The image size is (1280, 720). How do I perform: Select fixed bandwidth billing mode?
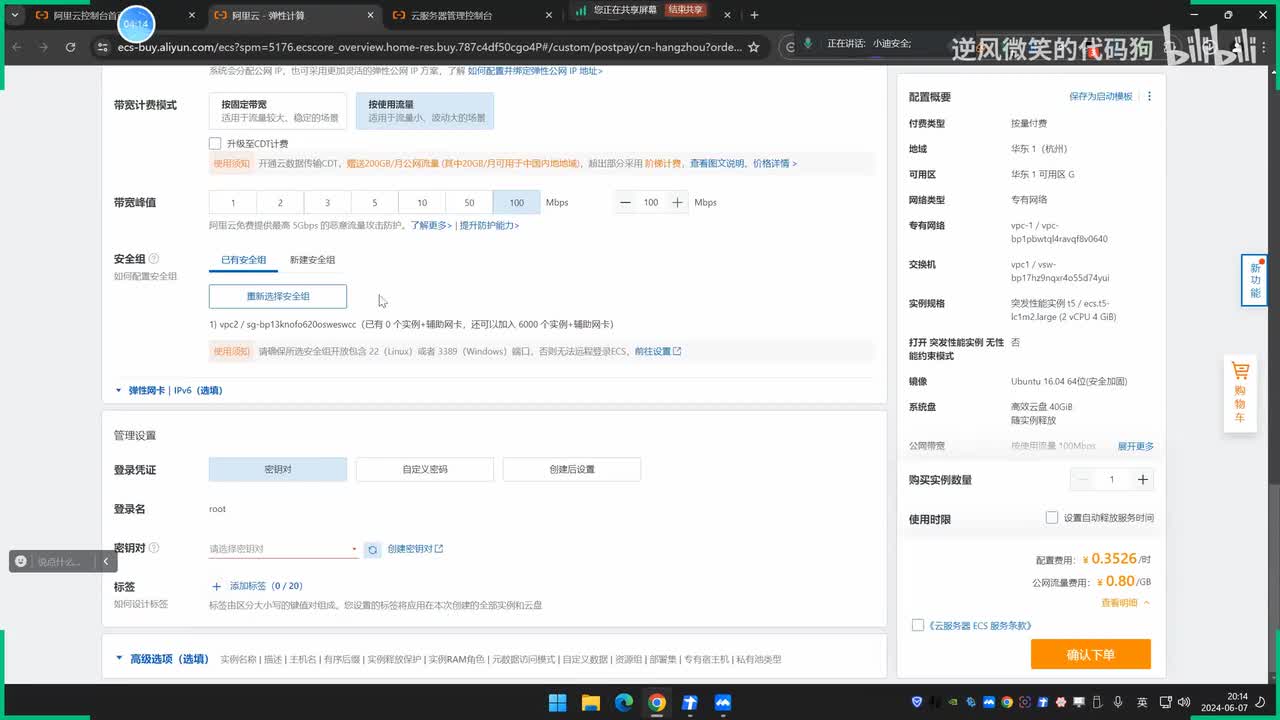(278, 111)
